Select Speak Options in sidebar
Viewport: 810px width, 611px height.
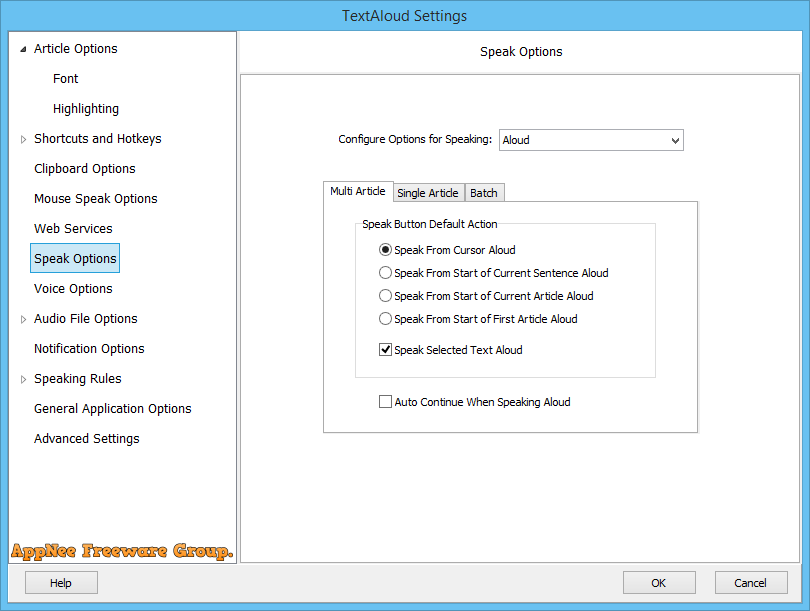(x=75, y=258)
